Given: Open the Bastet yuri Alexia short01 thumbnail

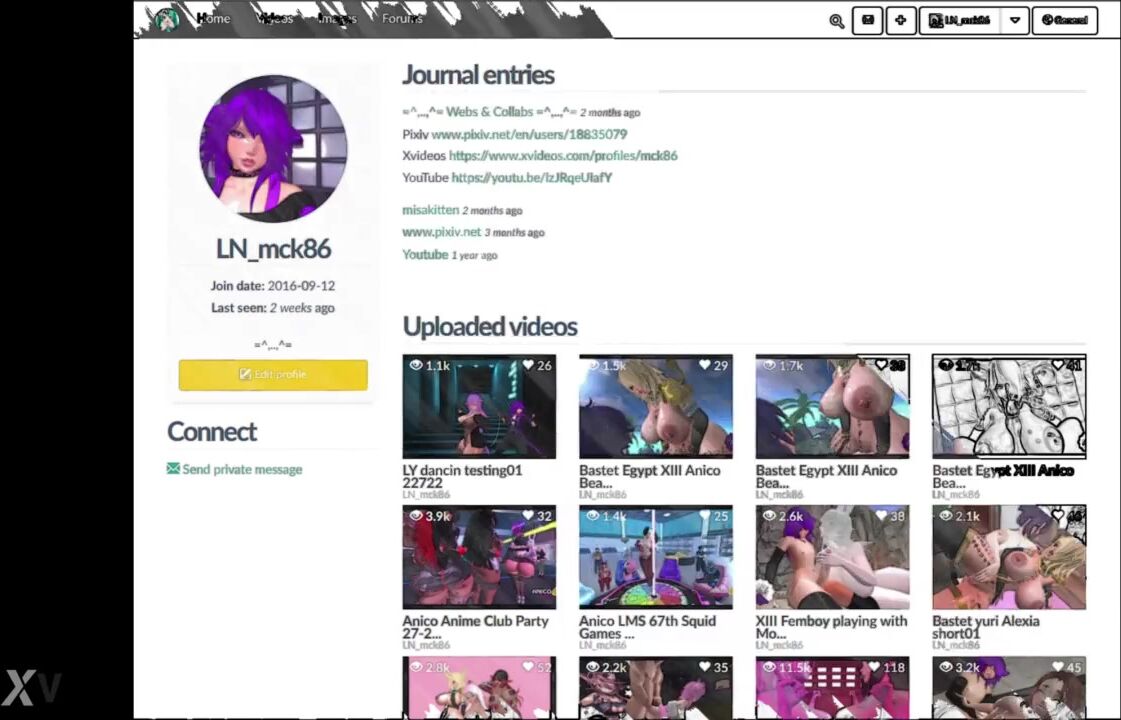Looking at the screenshot, I should pyautogui.click(x=1009, y=557).
